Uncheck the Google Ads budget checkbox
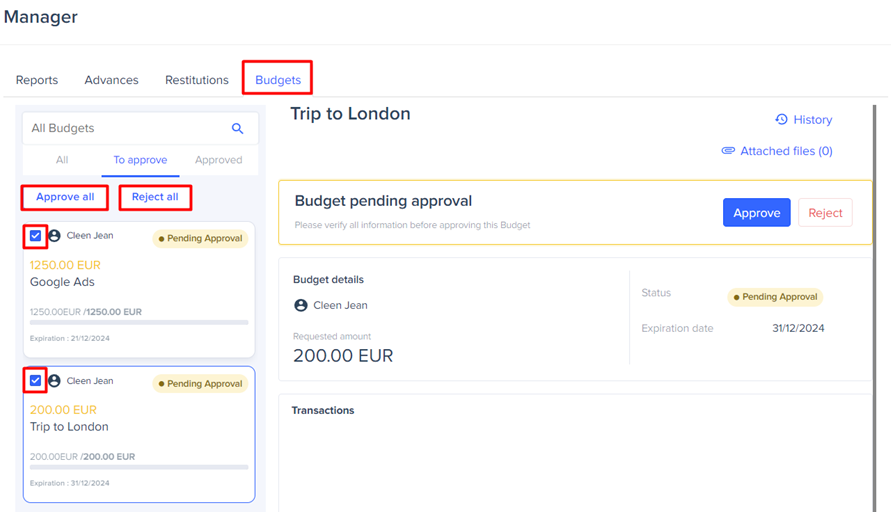The height and width of the screenshot is (512, 891). pyautogui.click(x=35, y=236)
